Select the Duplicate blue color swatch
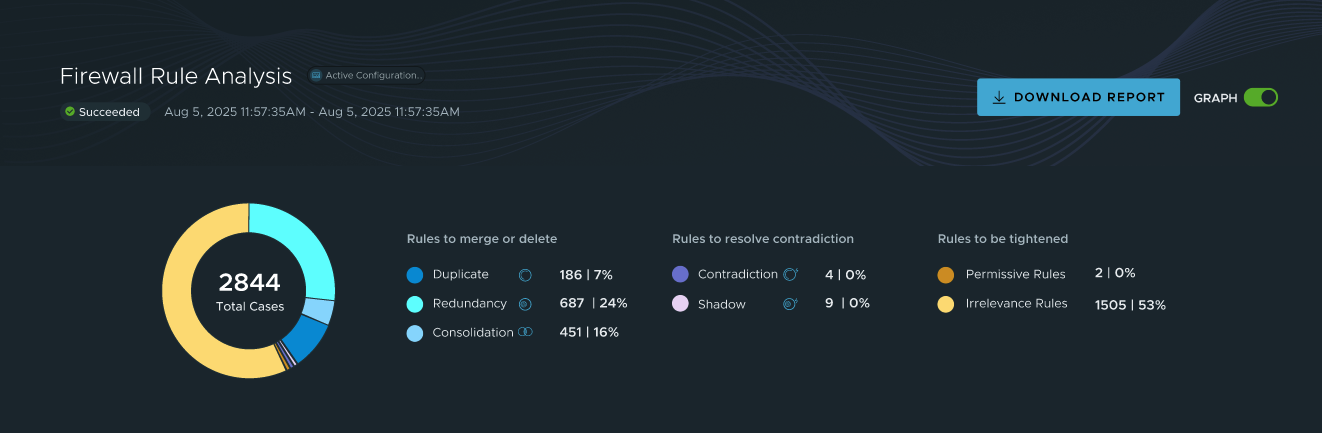This screenshot has height=433, width=1322. [415, 274]
